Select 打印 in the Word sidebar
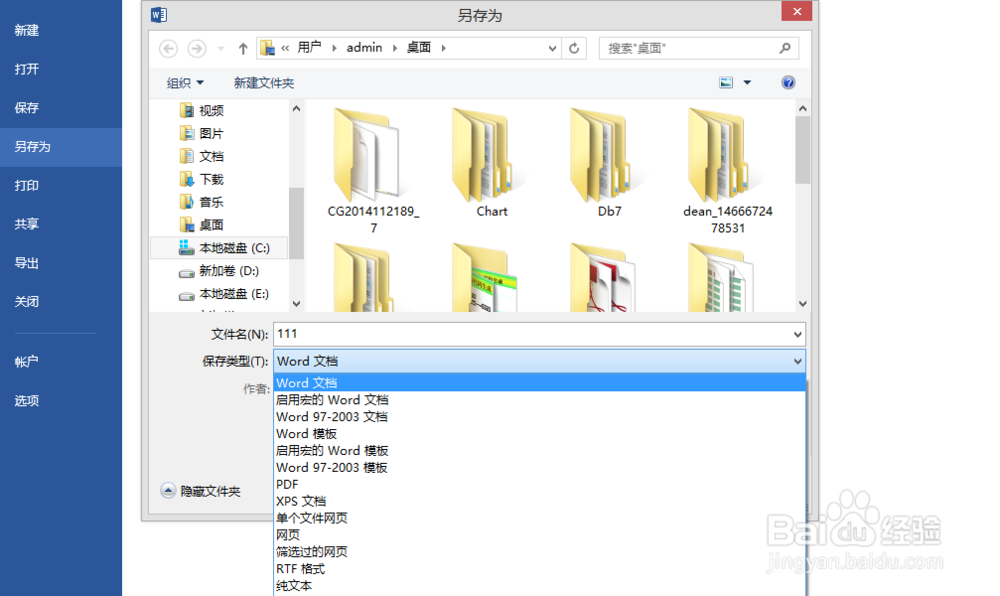This screenshot has height=596, width=1000. 27,185
